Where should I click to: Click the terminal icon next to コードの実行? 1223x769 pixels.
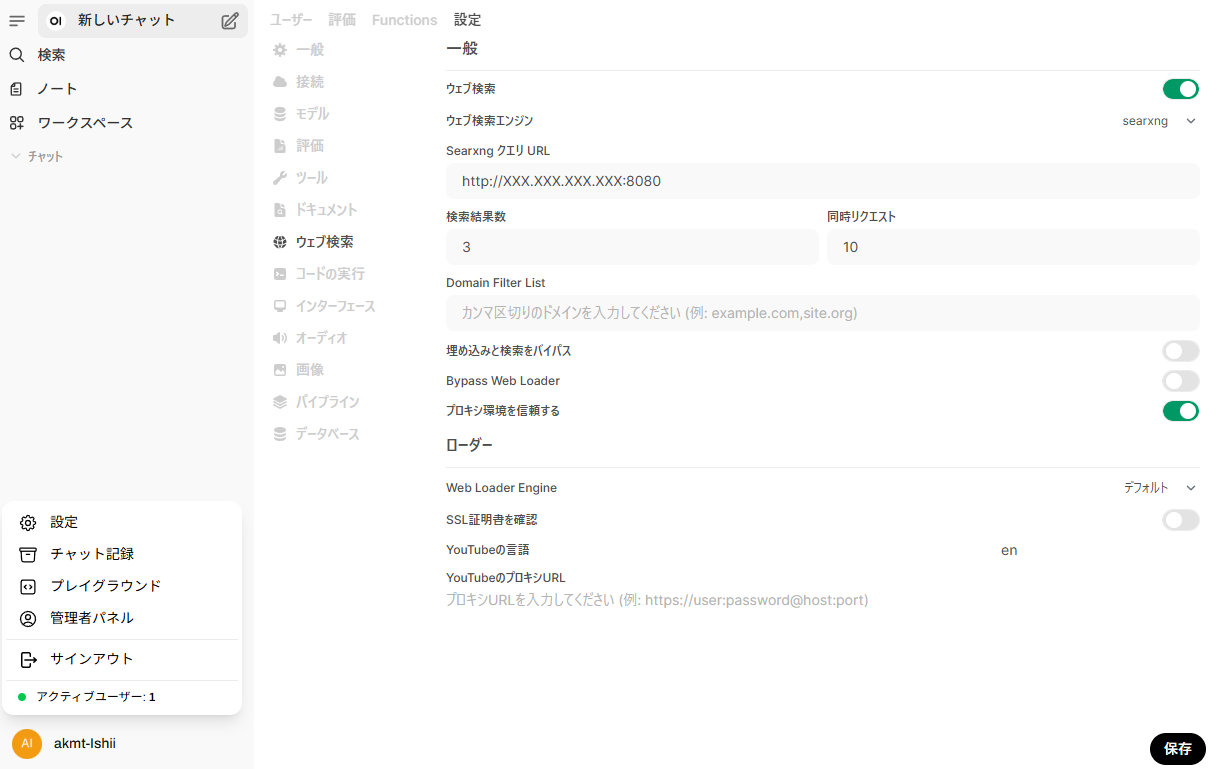280,274
